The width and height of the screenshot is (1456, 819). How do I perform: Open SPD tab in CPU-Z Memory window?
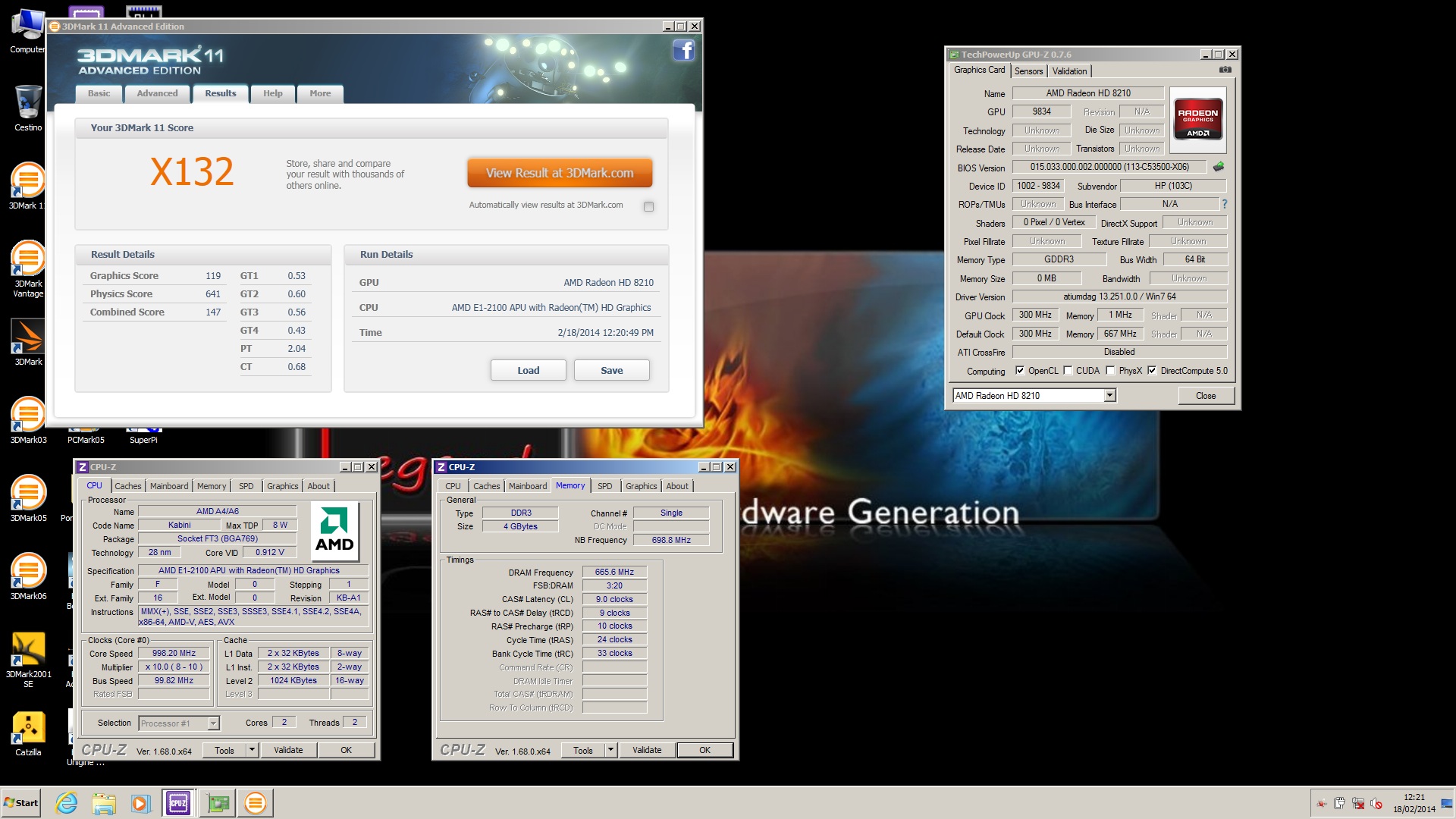[x=604, y=486]
